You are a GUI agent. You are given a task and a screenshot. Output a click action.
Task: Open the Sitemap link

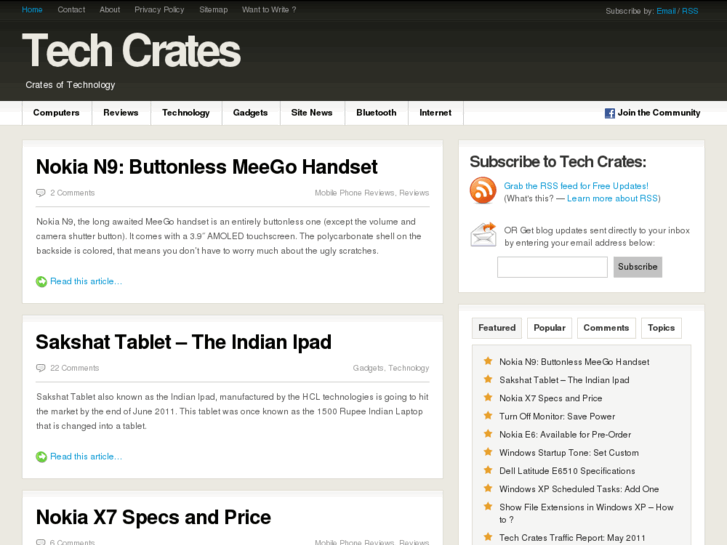pos(213,9)
